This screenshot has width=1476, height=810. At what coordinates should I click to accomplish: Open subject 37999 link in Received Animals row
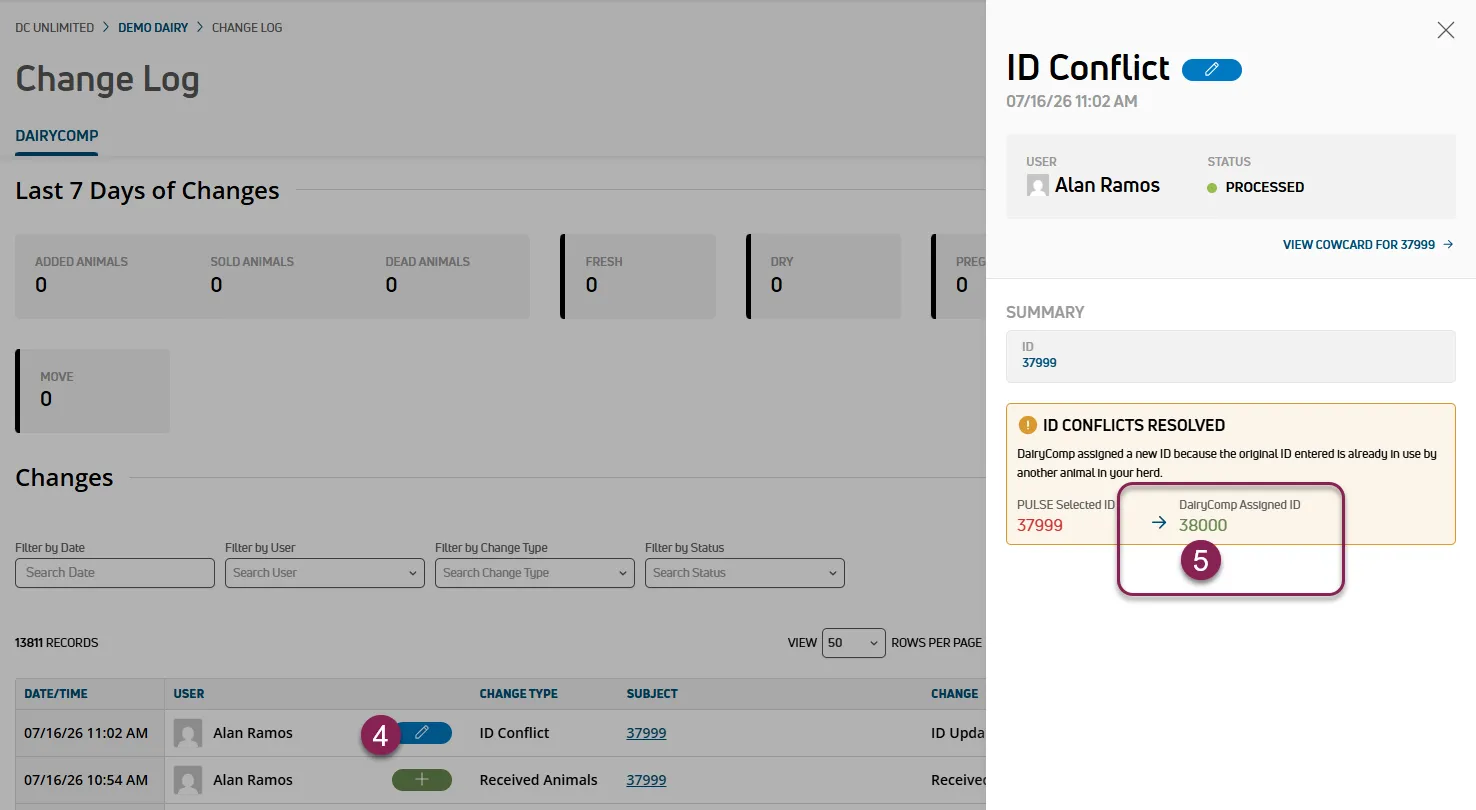point(646,780)
